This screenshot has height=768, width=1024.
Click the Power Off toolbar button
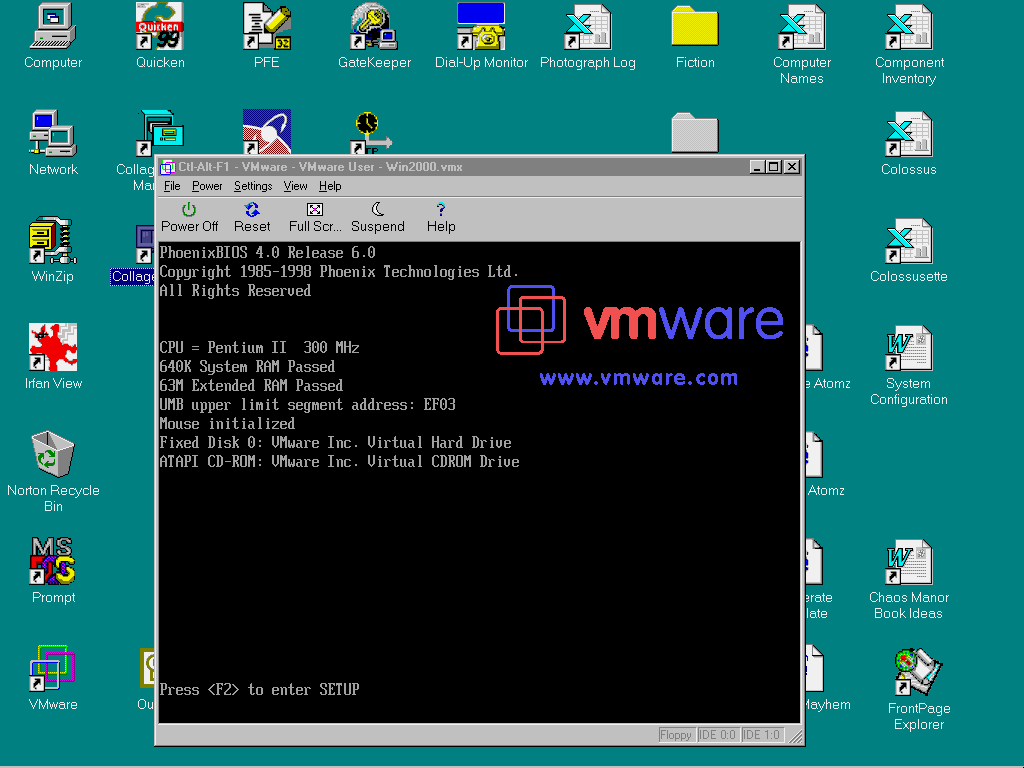click(189, 216)
